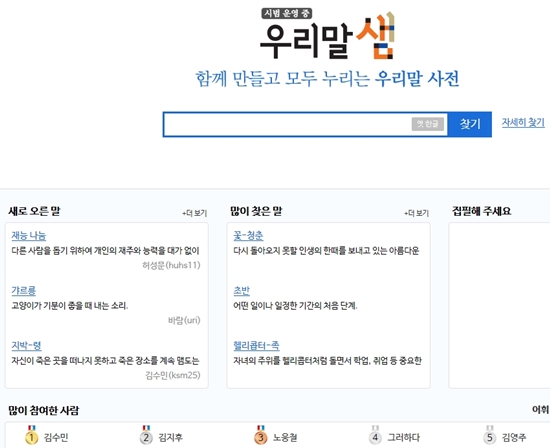This screenshot has height=448, width=550.
Task: Click the 많이 참여한 사람 heading
Action: coord(44,410)
